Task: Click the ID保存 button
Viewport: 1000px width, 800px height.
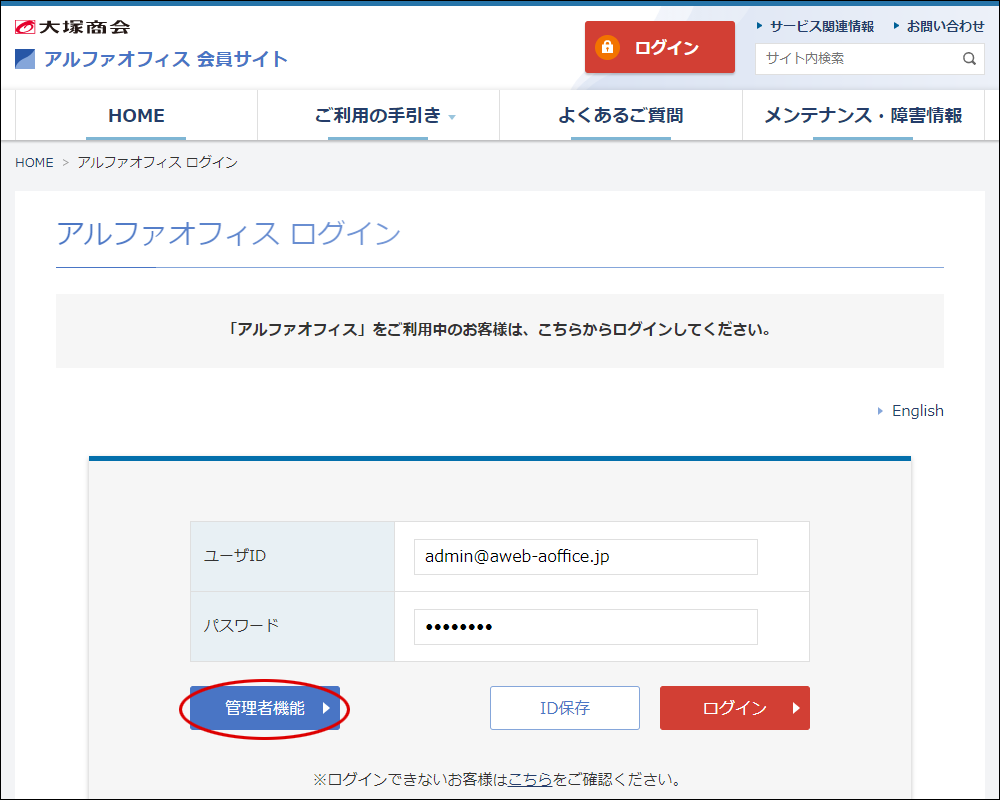Action: click(564, 708)
